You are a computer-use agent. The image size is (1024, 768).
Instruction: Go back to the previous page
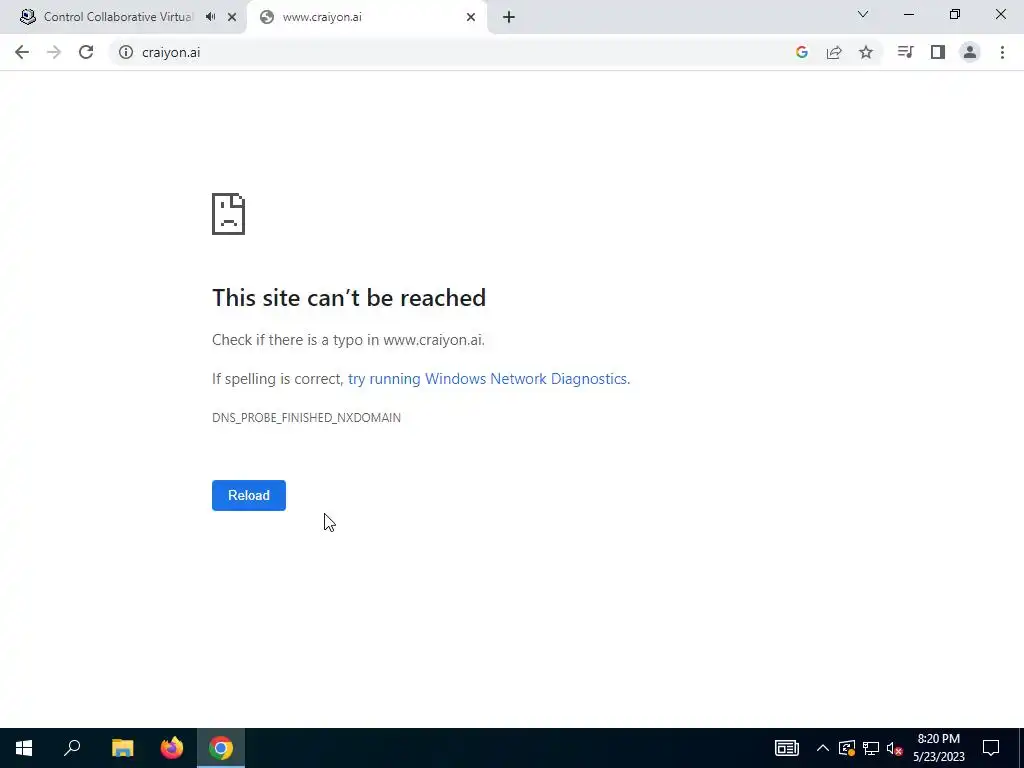point(22,52)
